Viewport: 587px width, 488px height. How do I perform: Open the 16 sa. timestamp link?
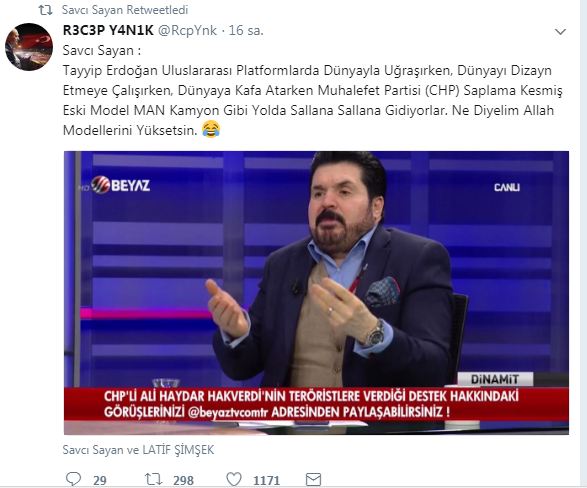click(x=246, y=31)
